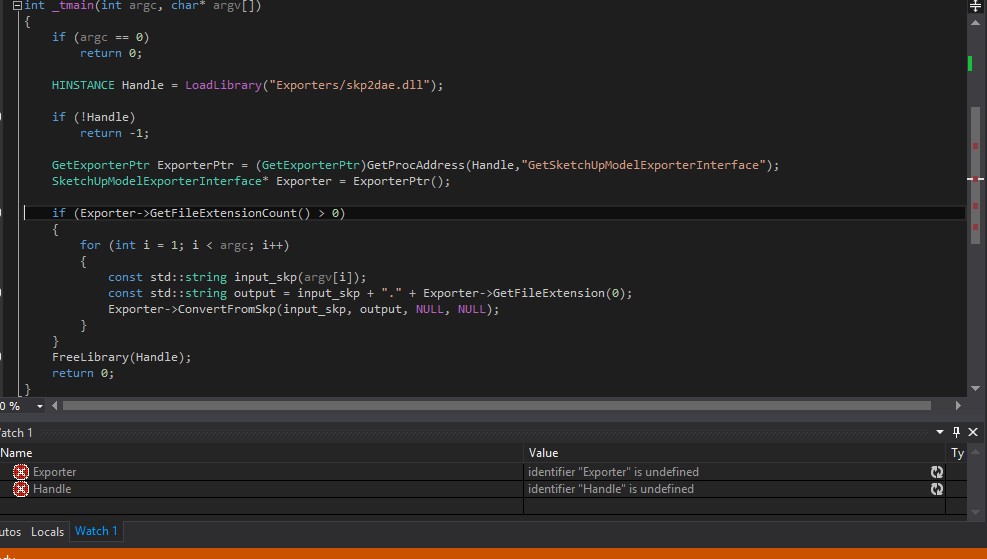Viewport: 987px width, 559px height.
Task: Switch to the Locals tab
Action: click(47, 531)
